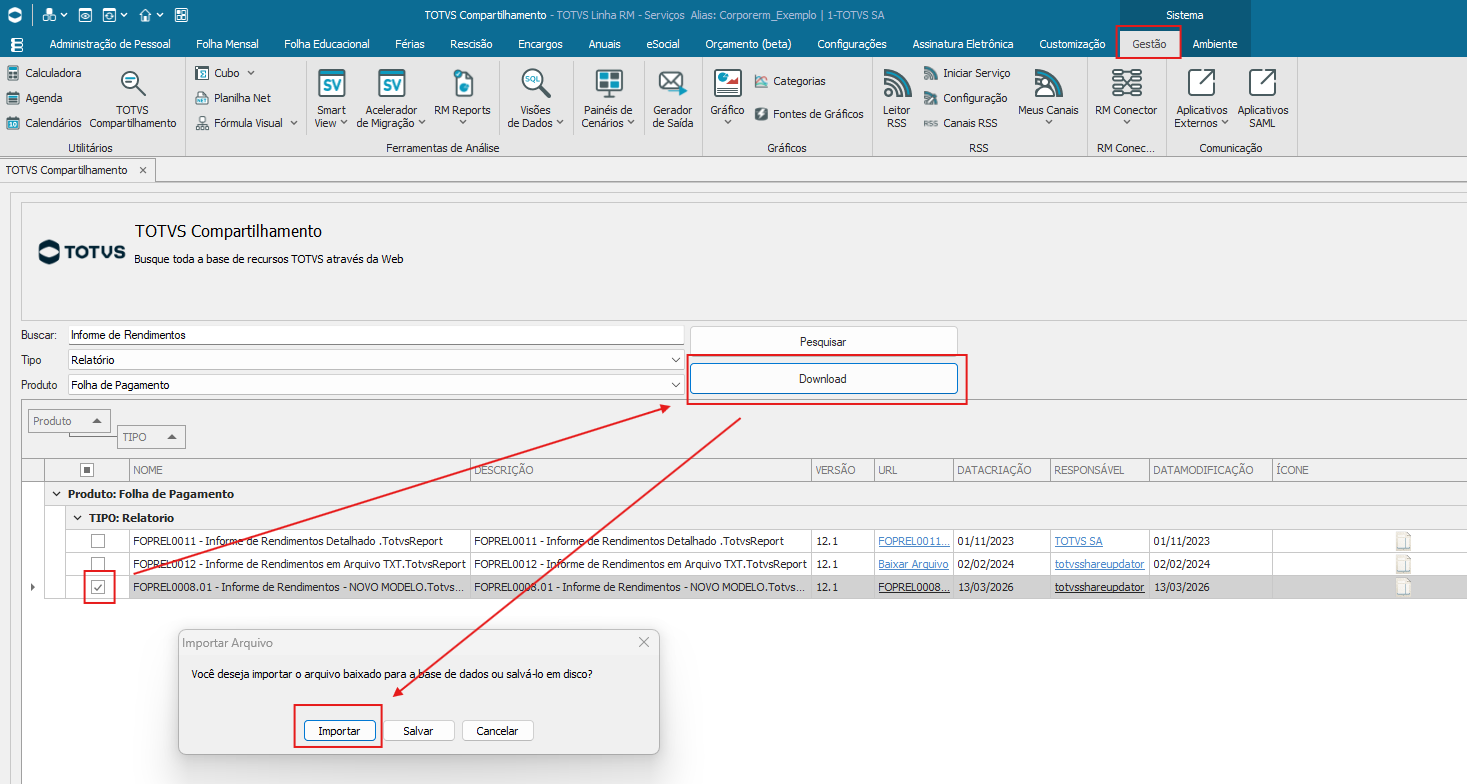The width and height of the screenshot is (1467, 784).
Task: Click Iniciar Serviço in RSS group
Action: tap(967, 73)
